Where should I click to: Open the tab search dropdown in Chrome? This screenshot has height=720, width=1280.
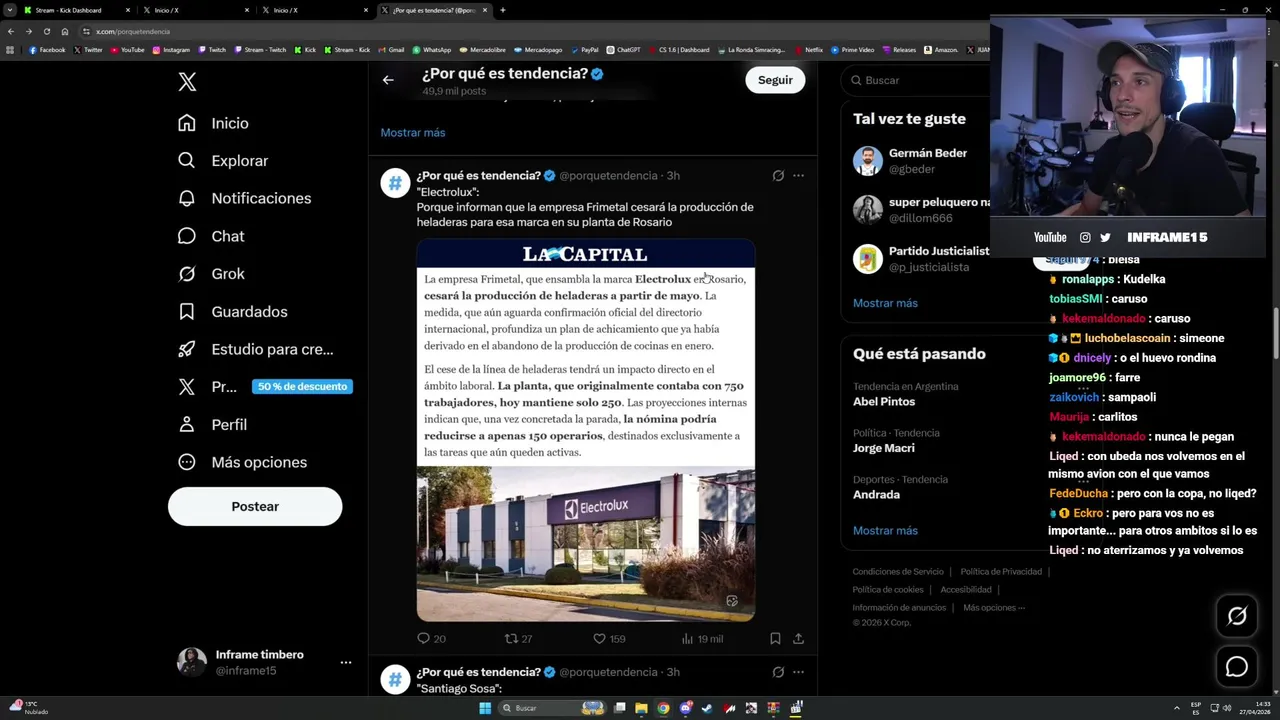pos(10,10)
